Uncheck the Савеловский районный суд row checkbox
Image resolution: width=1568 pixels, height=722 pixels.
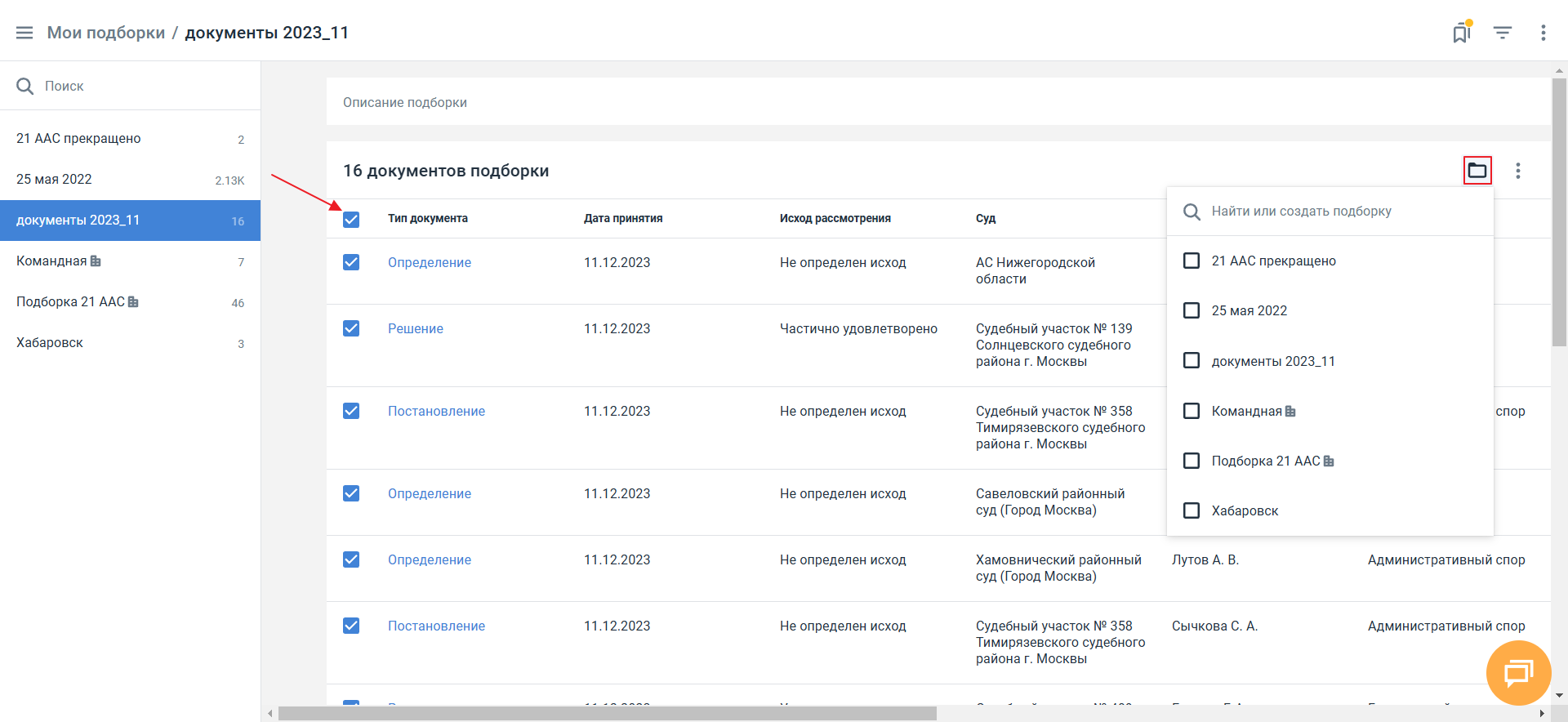tap(351, 493)
